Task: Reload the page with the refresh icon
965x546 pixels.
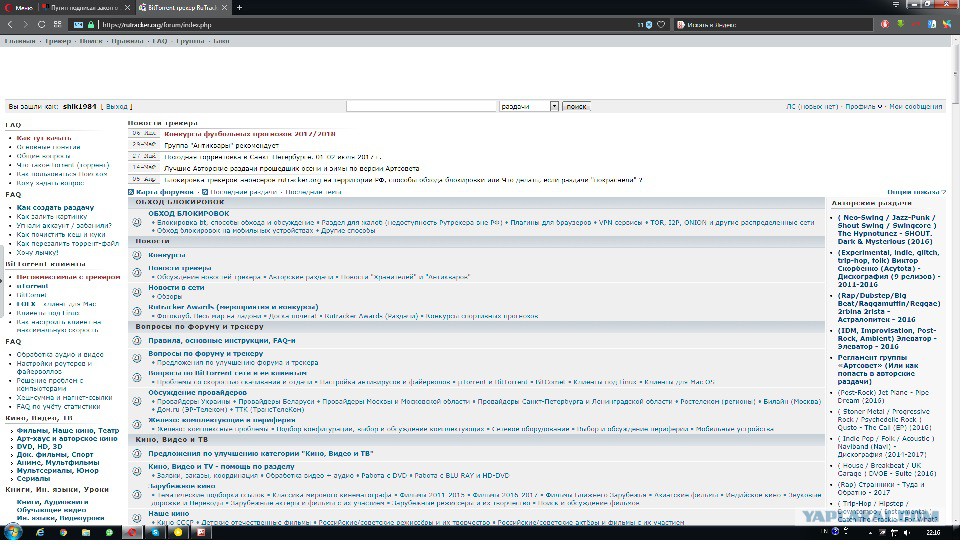Action: [x=41, y=25]
